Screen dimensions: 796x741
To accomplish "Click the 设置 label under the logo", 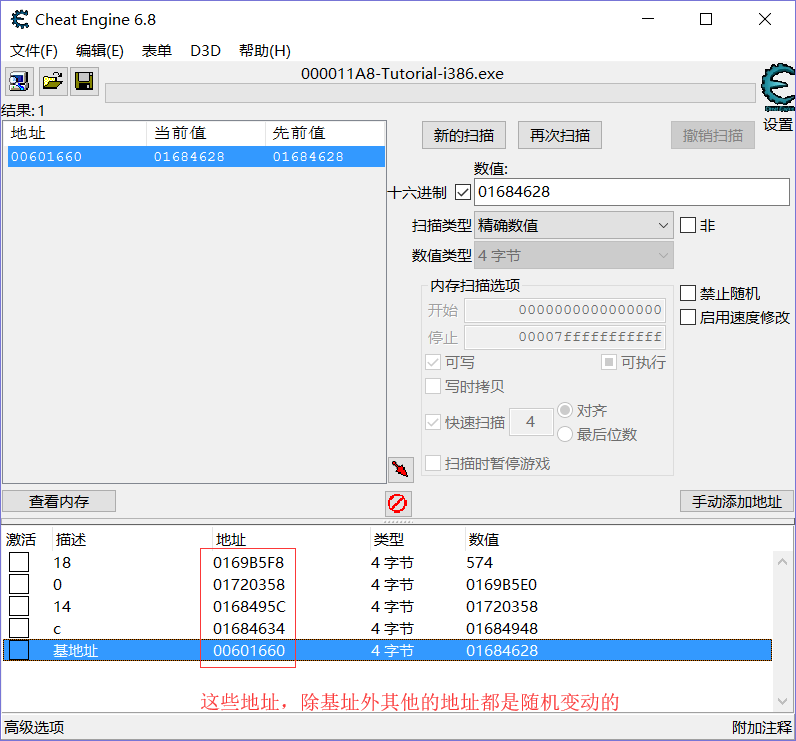I will pos(777,124).
